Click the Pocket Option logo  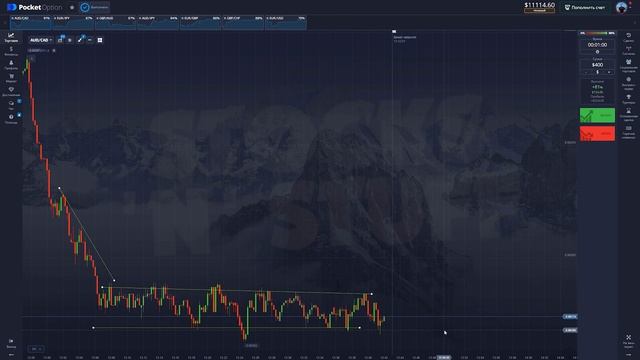coord(35,7)
